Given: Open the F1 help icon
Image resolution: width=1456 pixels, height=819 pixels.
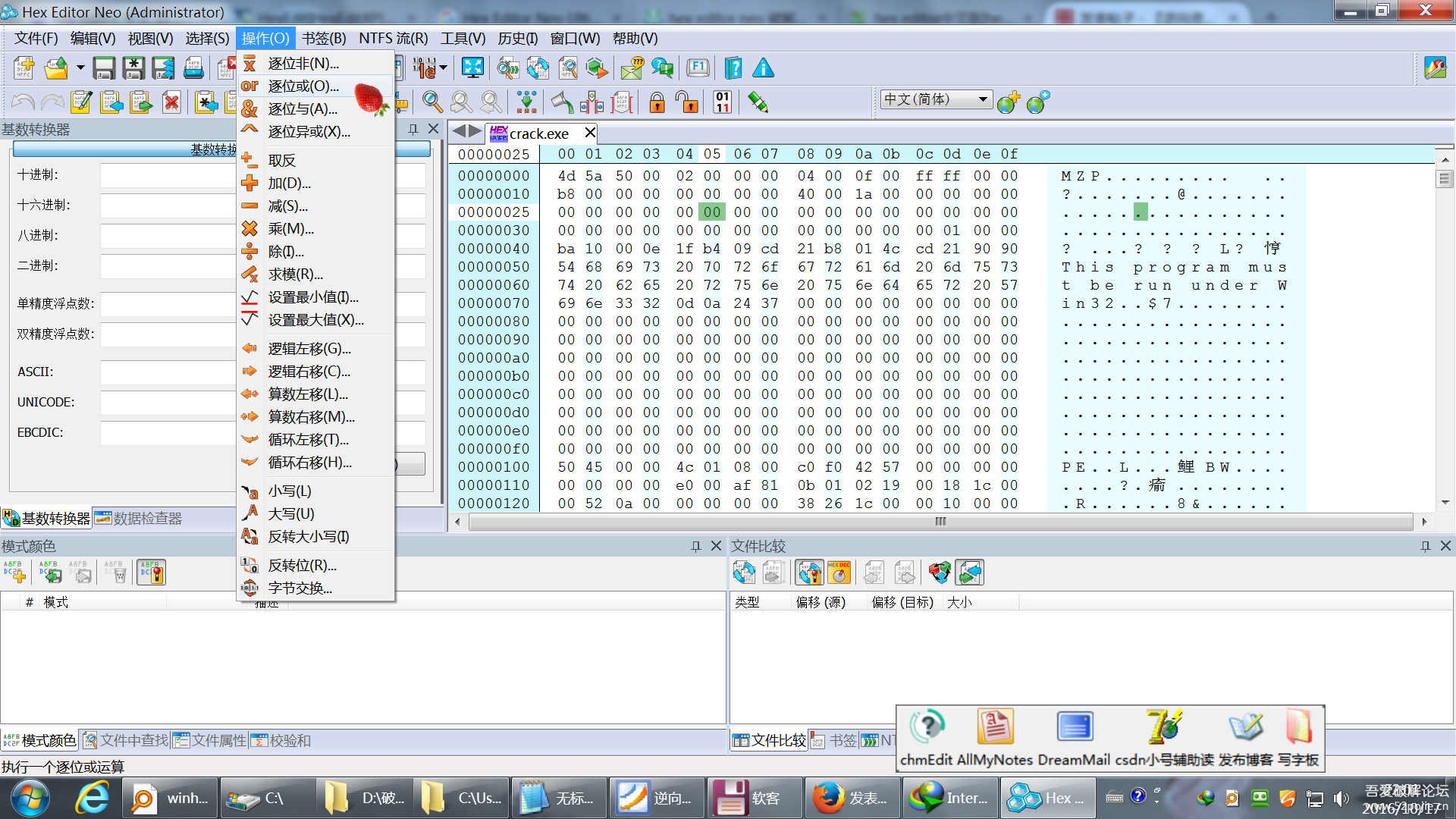Looking at the screenshot, I should click(698, 68).
